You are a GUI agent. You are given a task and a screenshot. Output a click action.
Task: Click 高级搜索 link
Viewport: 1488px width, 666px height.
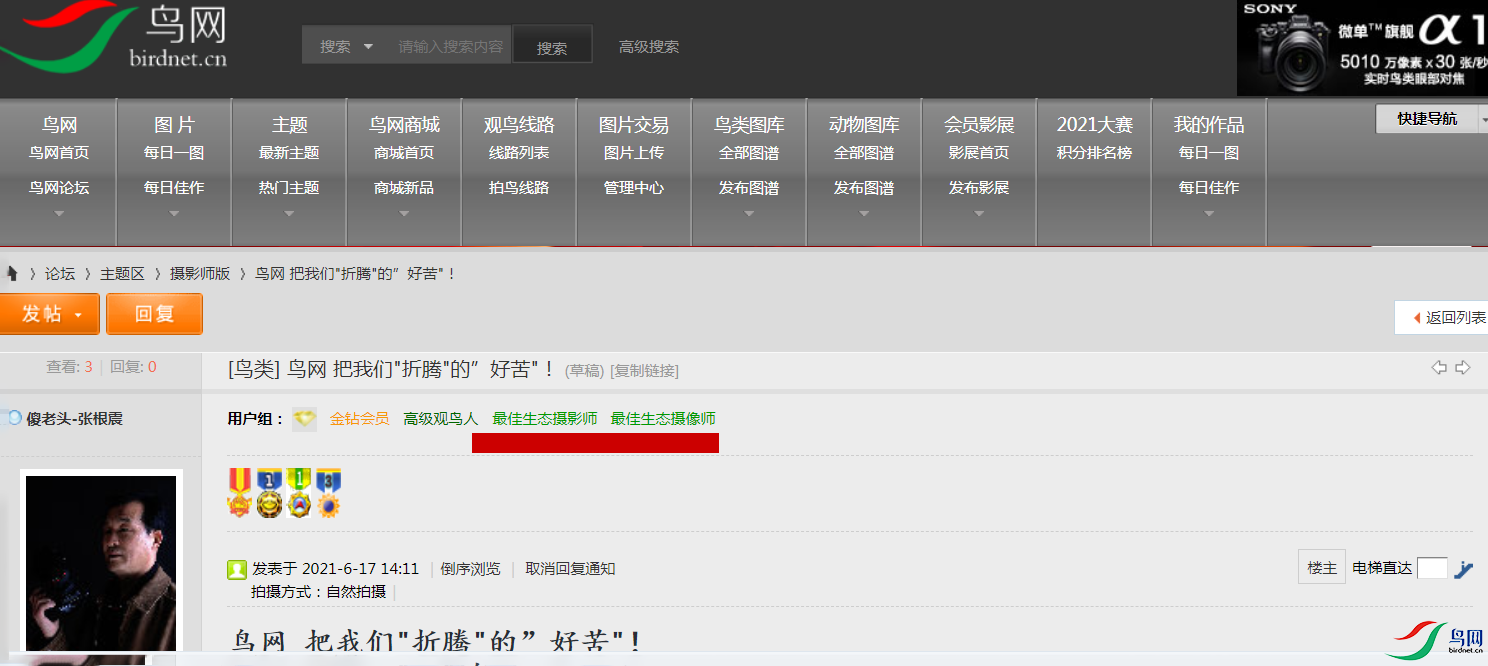click(x=649, y=47)
